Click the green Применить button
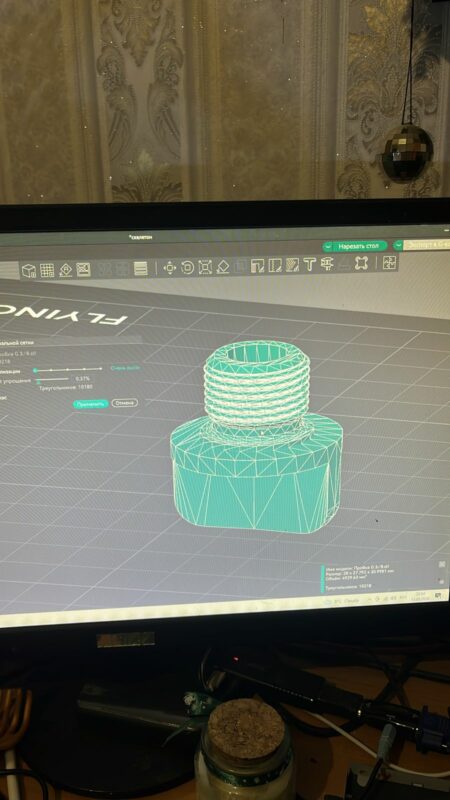The width and height of the screenshot is (450, 800). click(91, 404)
